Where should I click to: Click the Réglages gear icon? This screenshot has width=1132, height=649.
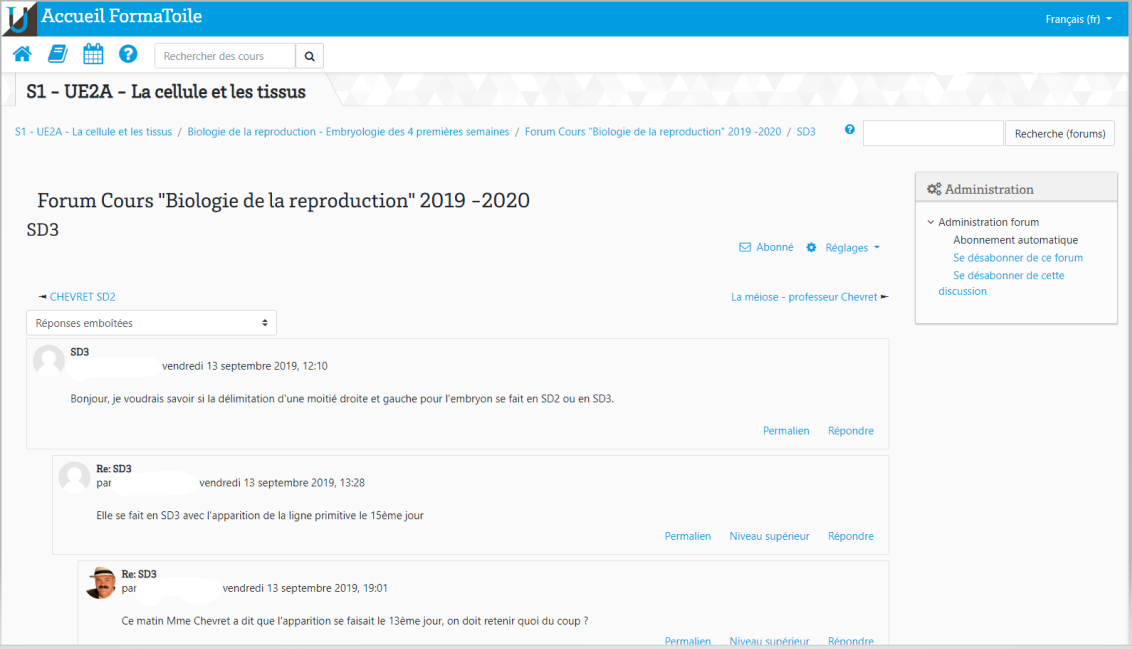(811, 248)
